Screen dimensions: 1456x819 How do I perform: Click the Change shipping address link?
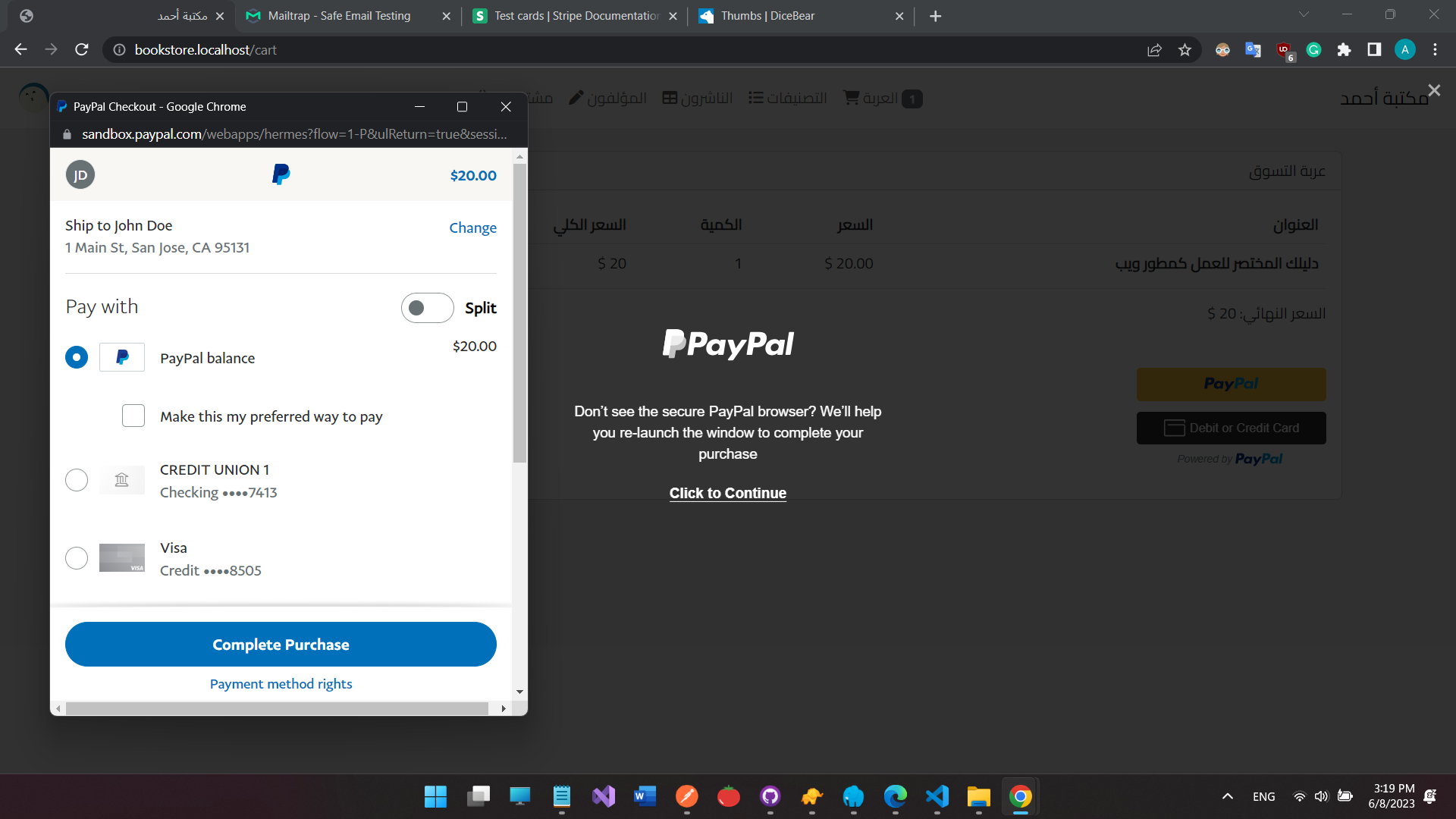[472, 227]
